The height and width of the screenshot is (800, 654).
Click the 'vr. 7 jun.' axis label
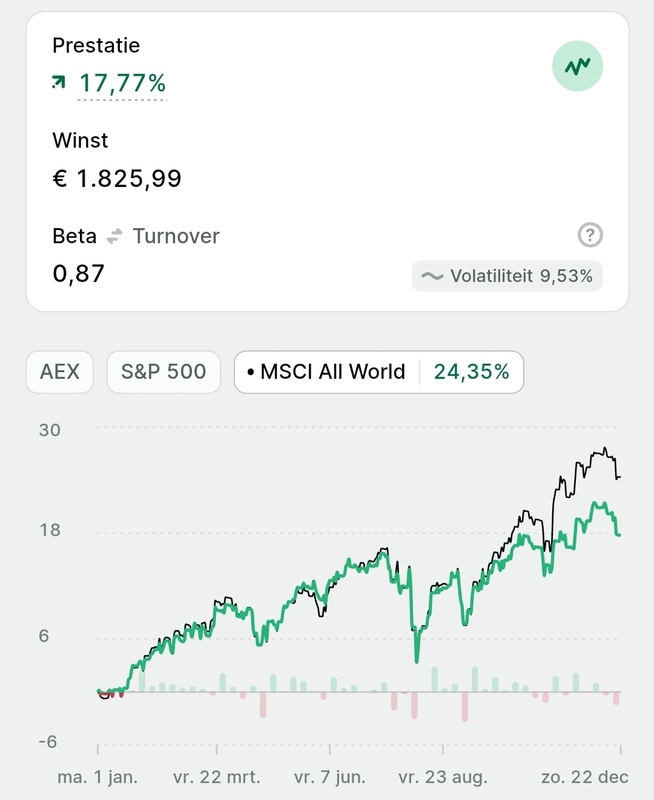pos(333,776)
